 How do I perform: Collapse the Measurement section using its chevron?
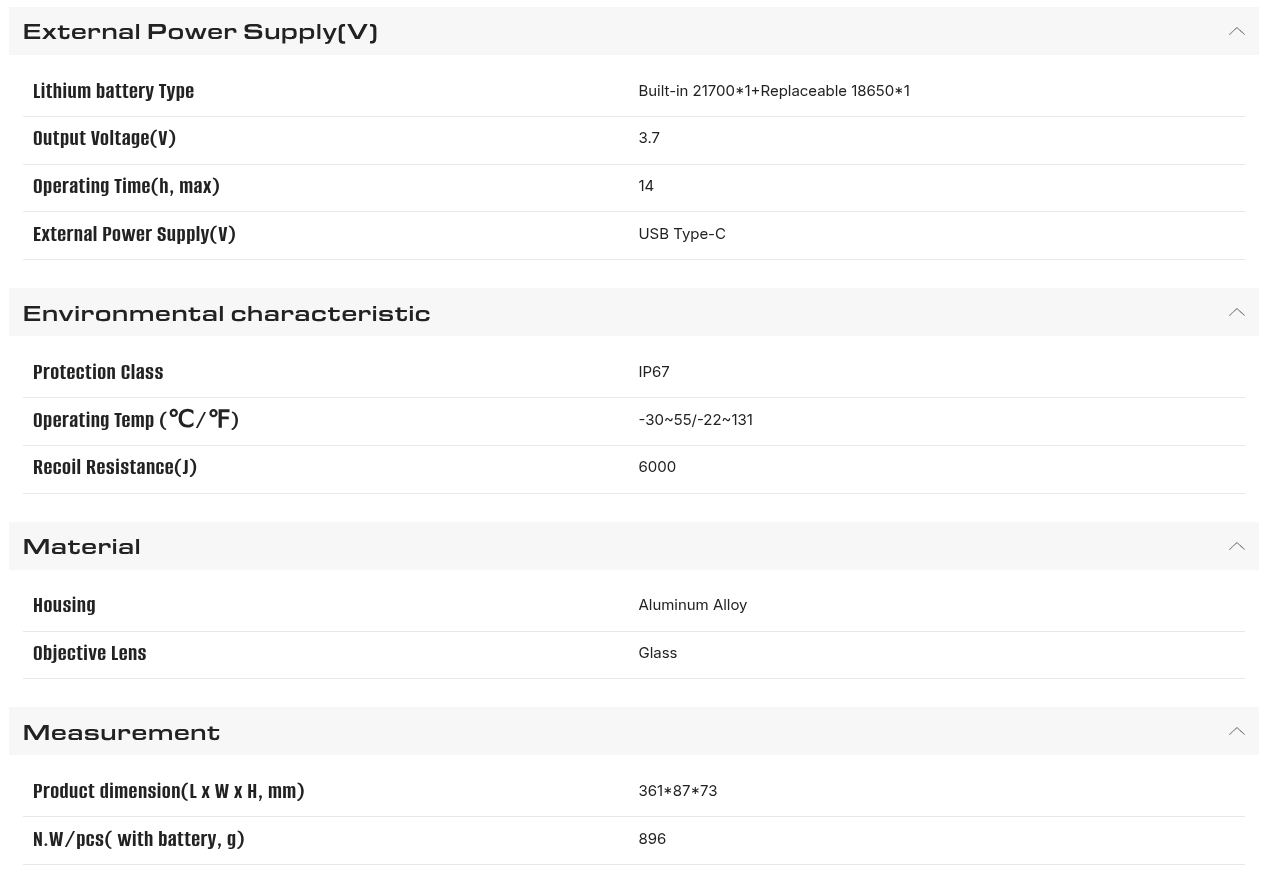point(1236,732)
